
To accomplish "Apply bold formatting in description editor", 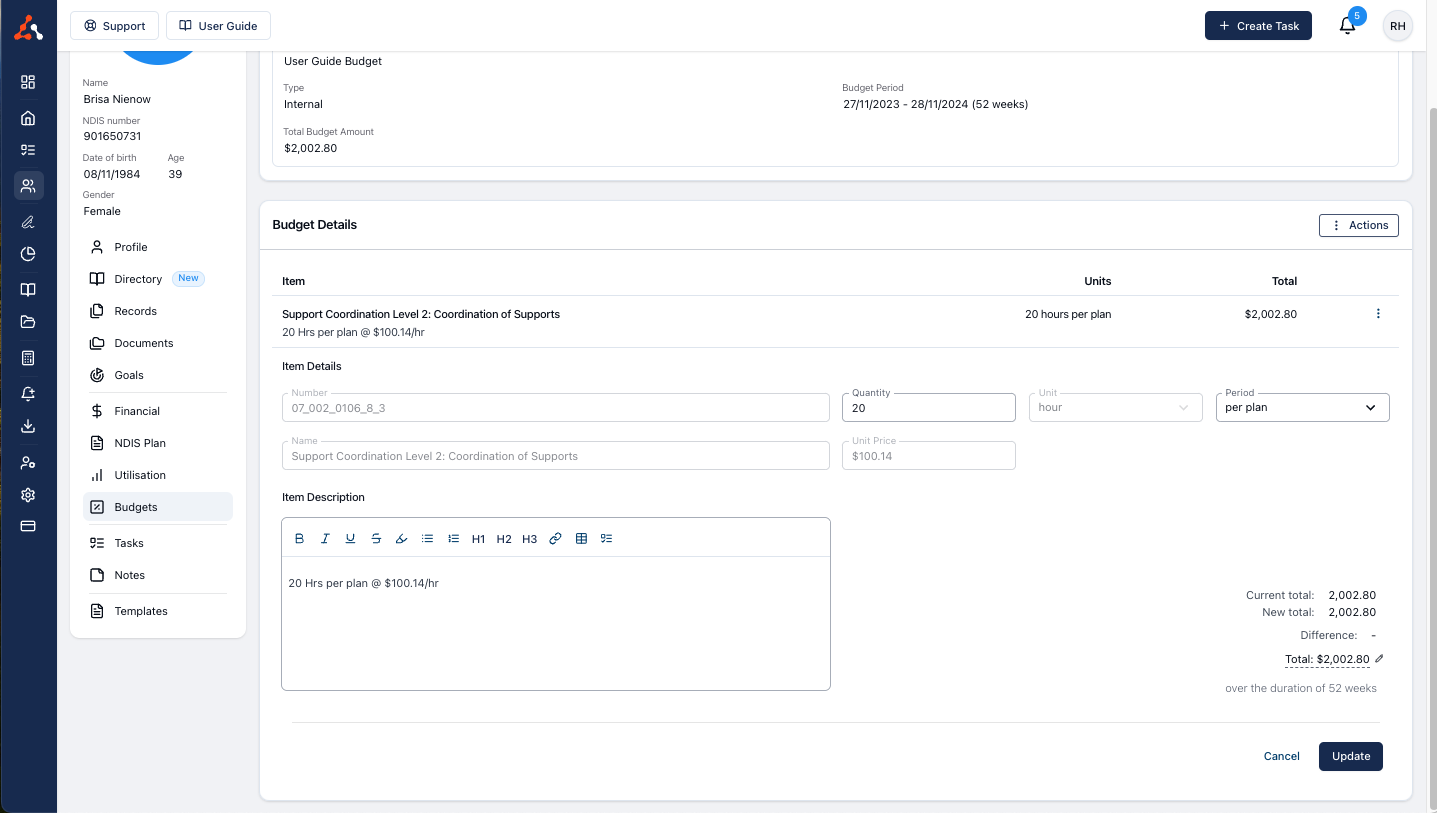I will click(x=299, y=539).
